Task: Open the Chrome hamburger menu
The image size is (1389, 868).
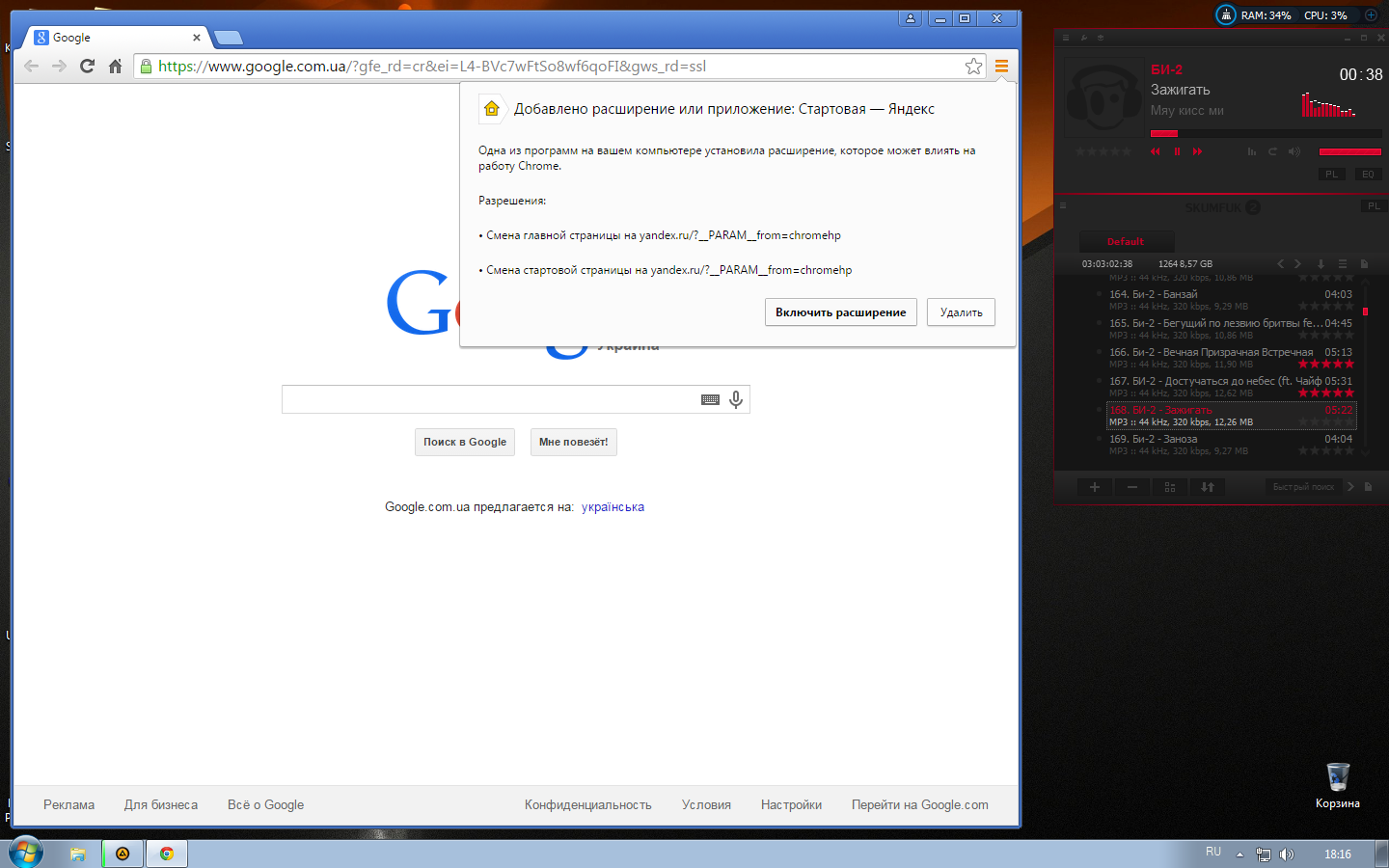Action: coord(1001,67)
